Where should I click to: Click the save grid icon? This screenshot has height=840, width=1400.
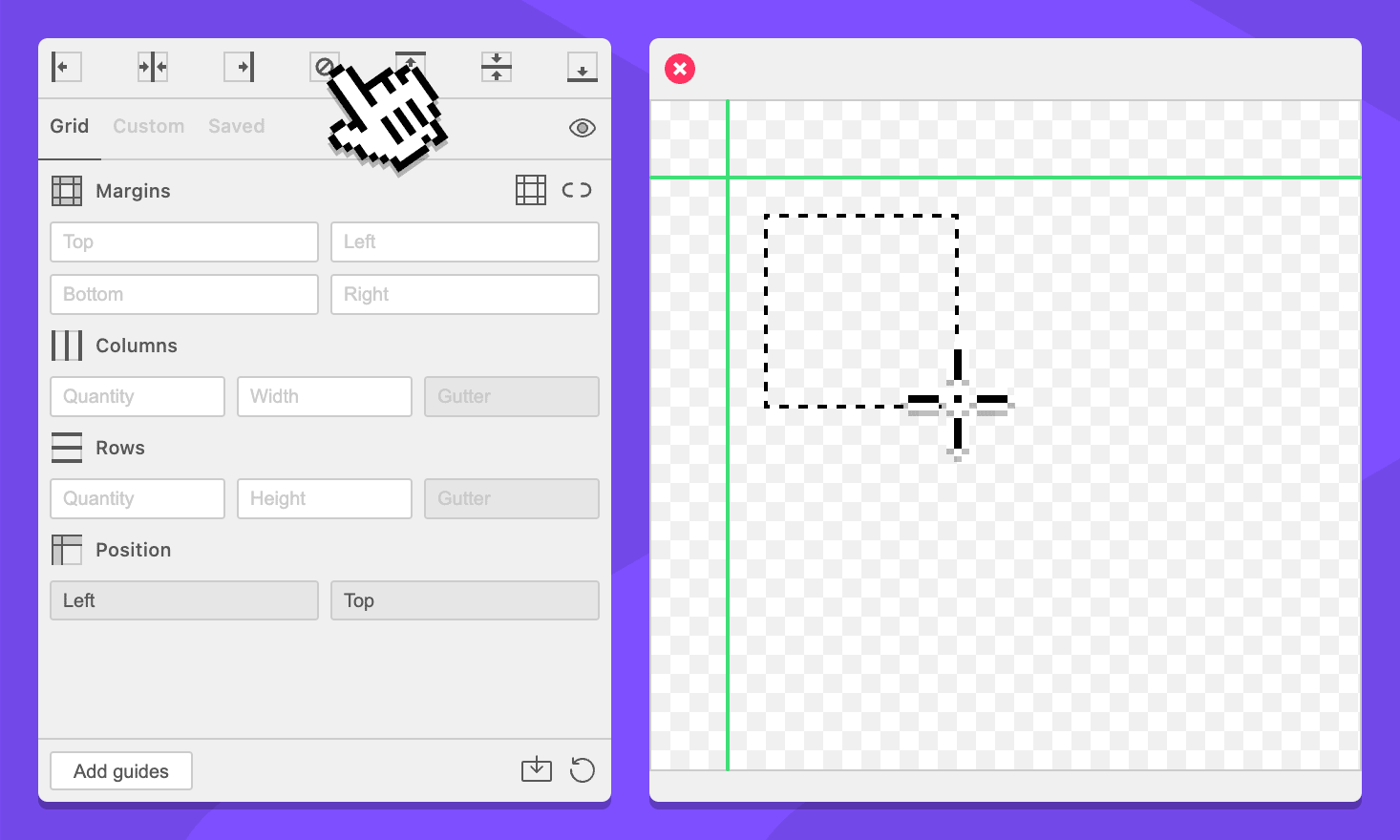pyautogui.click(x=537, y=769)
